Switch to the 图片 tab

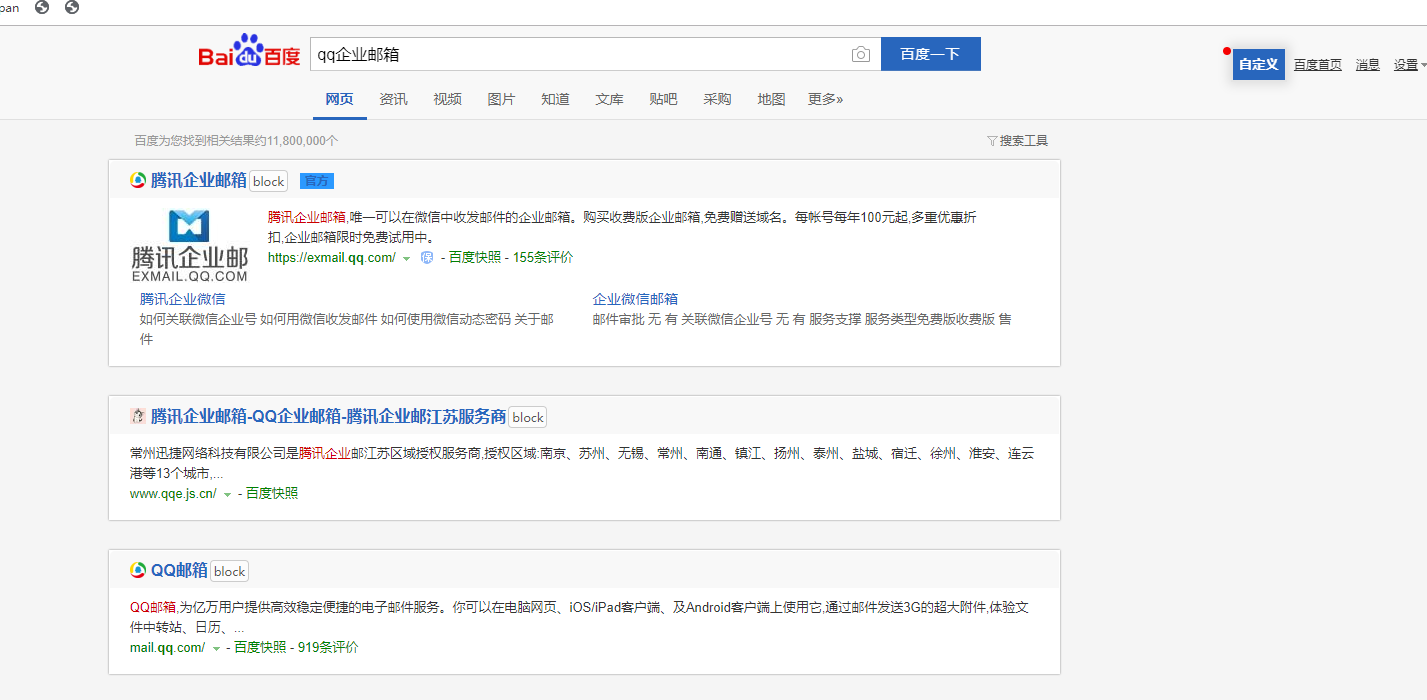point(501,99)
